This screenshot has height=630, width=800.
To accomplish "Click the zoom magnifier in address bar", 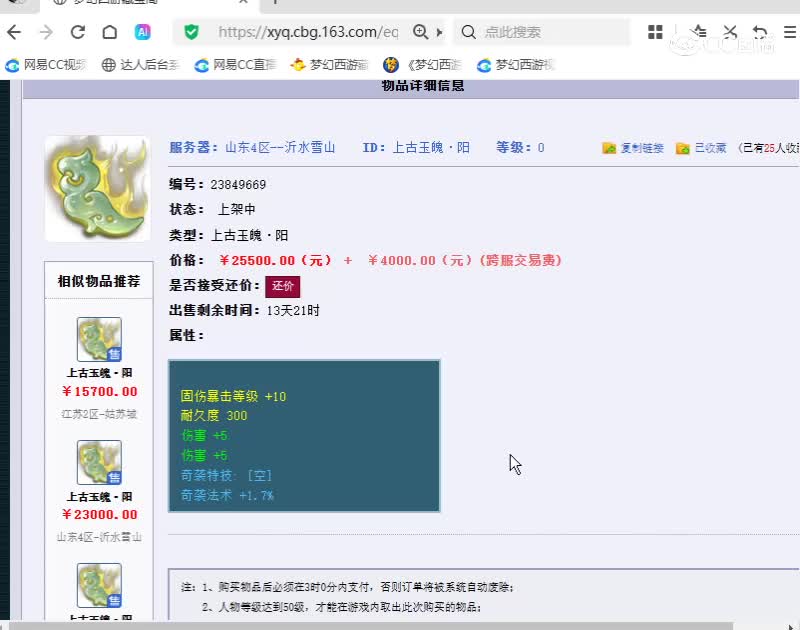I will coord(420,32).
